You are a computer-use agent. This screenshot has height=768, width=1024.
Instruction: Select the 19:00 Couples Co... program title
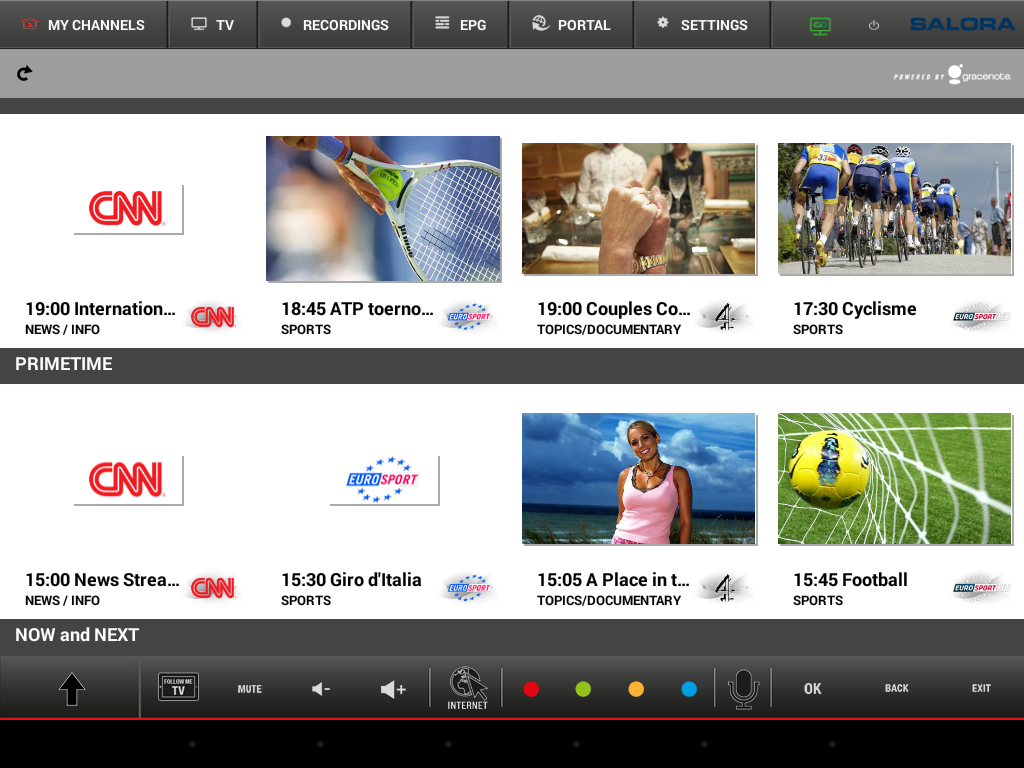[614, 309]
